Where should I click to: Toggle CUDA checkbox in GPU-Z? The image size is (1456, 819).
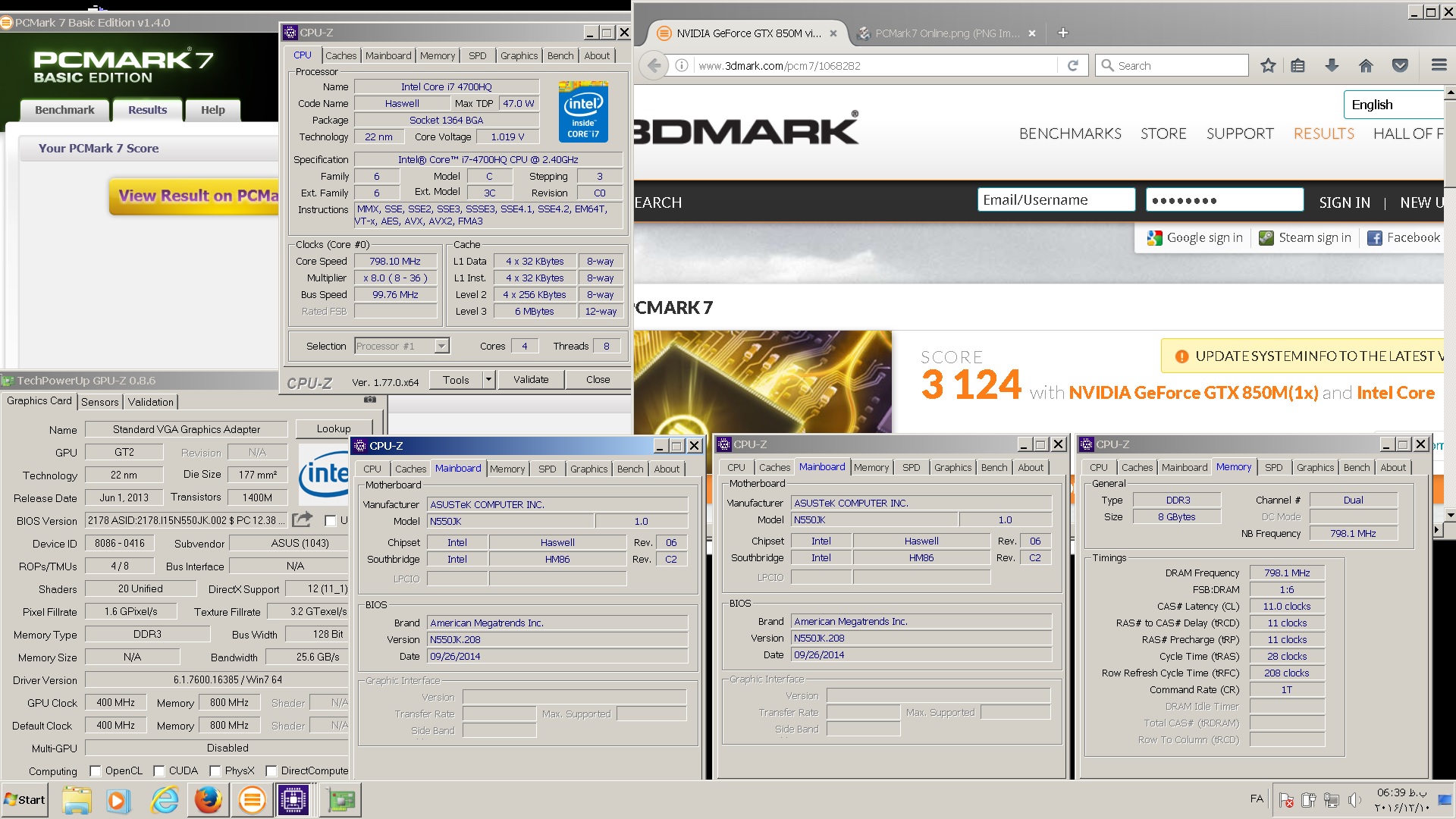point(159,770)
